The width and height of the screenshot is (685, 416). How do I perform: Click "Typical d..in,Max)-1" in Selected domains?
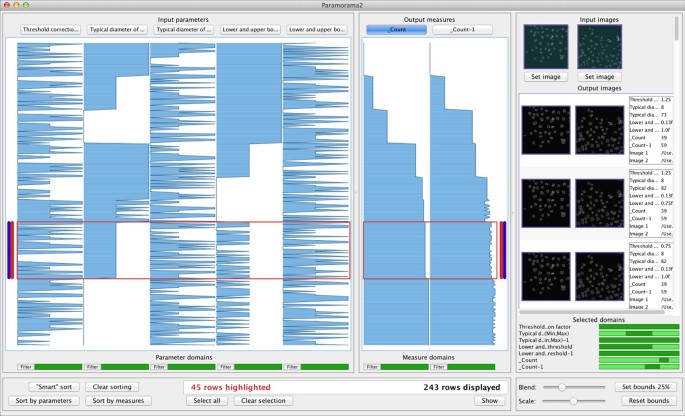544,340
